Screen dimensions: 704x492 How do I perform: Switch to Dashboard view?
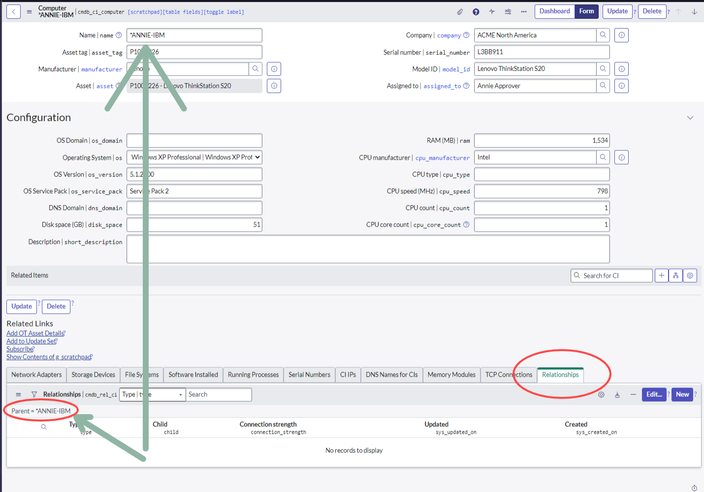coord(554,11)
